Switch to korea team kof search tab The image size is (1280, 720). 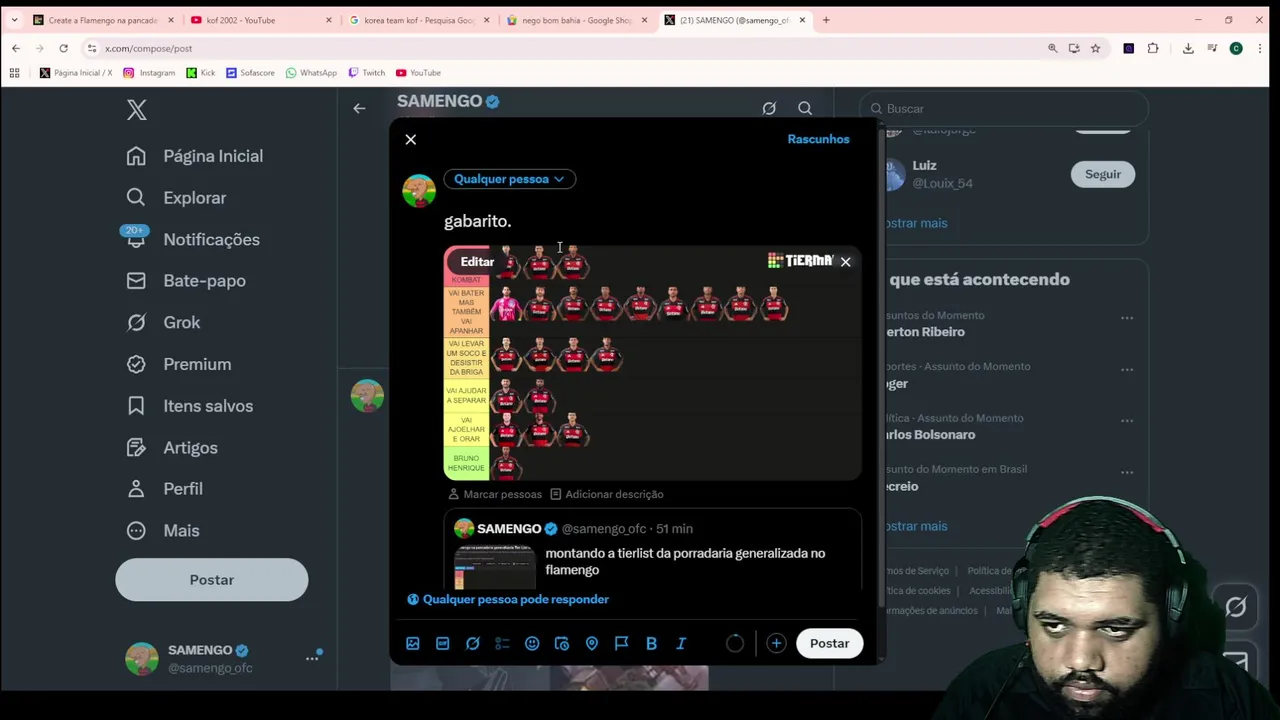click(418, 20)
